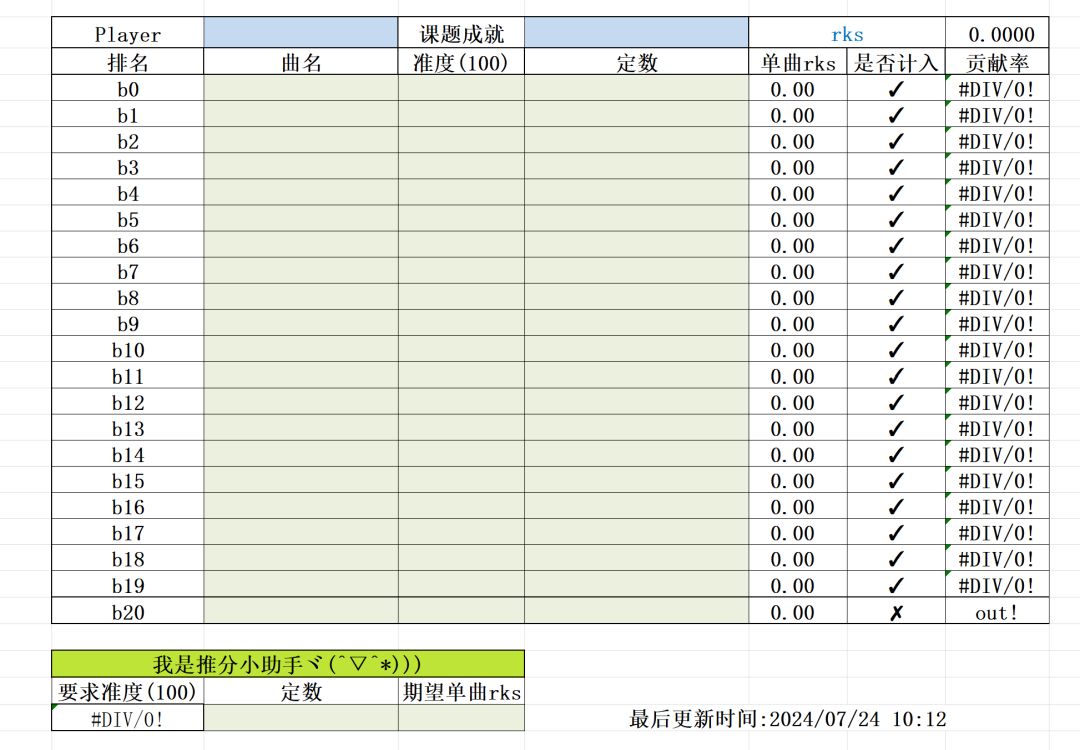Click the checkmark in row b10
The width and height of the screenshot is (1080, 750).
(895, 350)
